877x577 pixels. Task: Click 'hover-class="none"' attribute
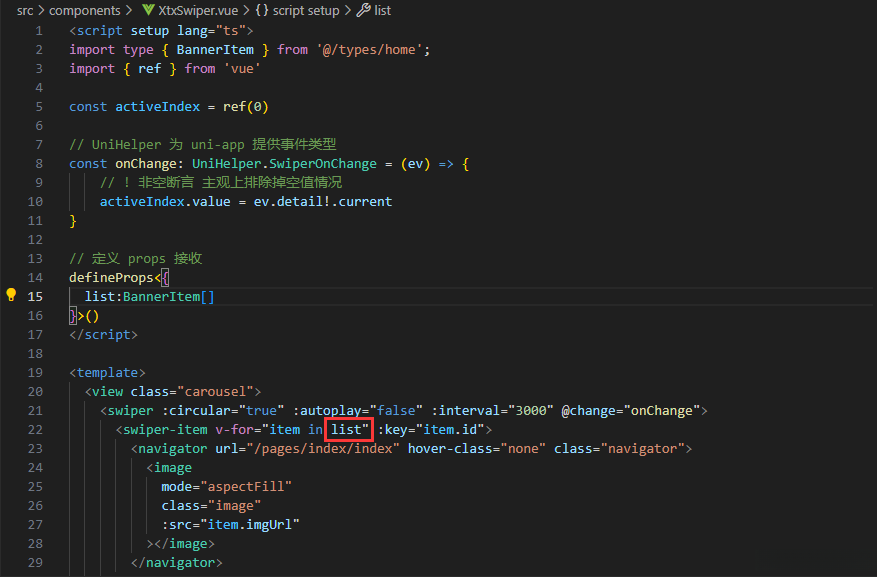[477, 449]
